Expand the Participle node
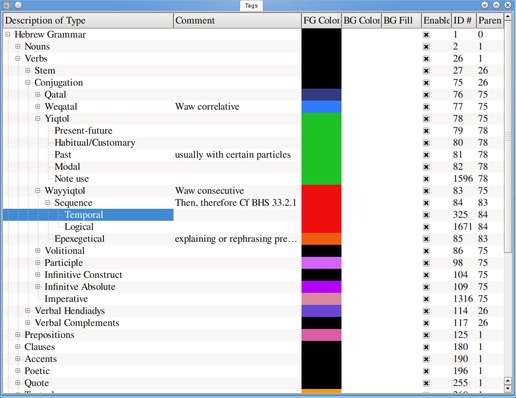This screenshot has width=516, height=398. [38, 263]
